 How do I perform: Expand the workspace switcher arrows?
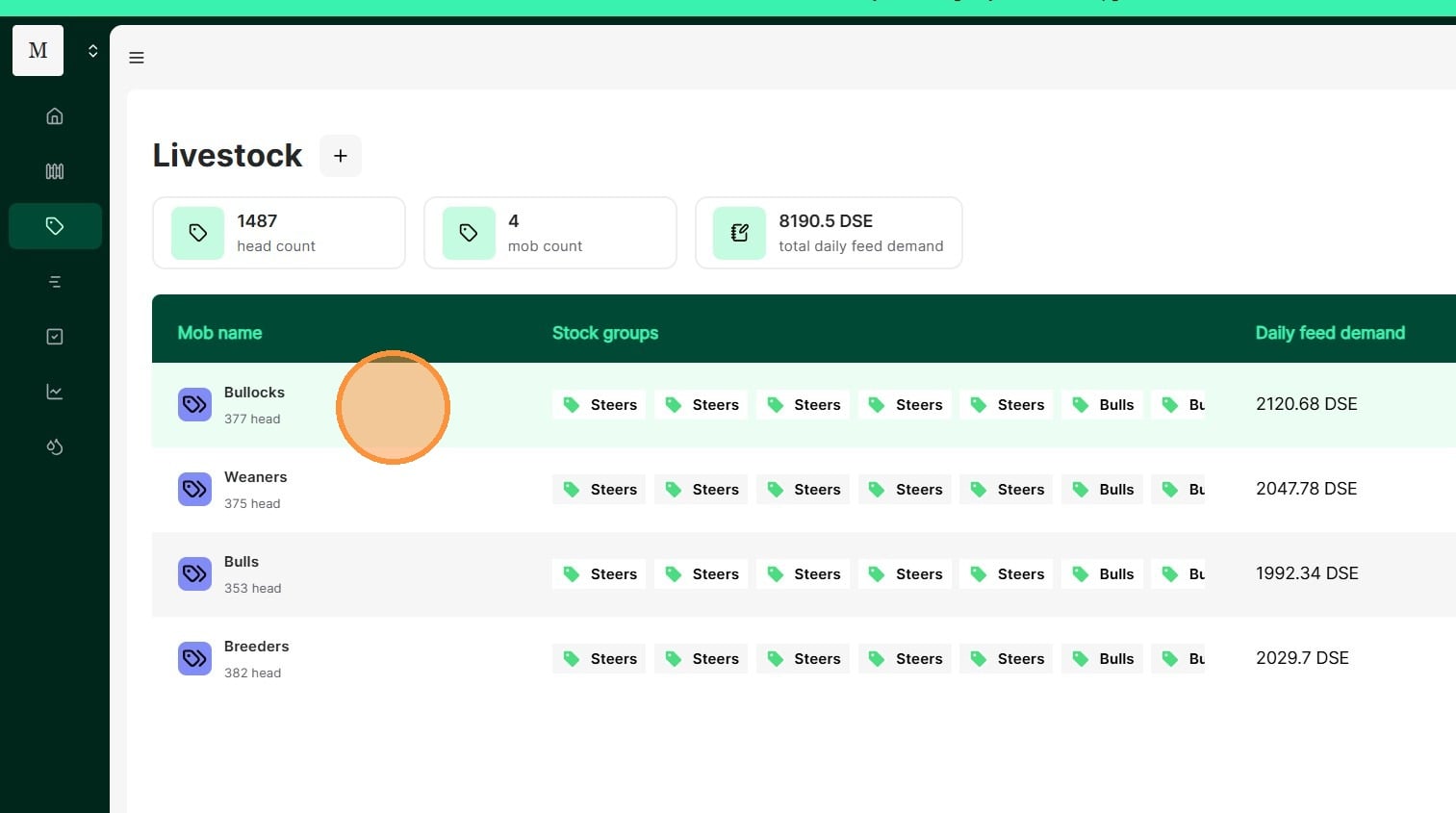(x=93, y=51)
